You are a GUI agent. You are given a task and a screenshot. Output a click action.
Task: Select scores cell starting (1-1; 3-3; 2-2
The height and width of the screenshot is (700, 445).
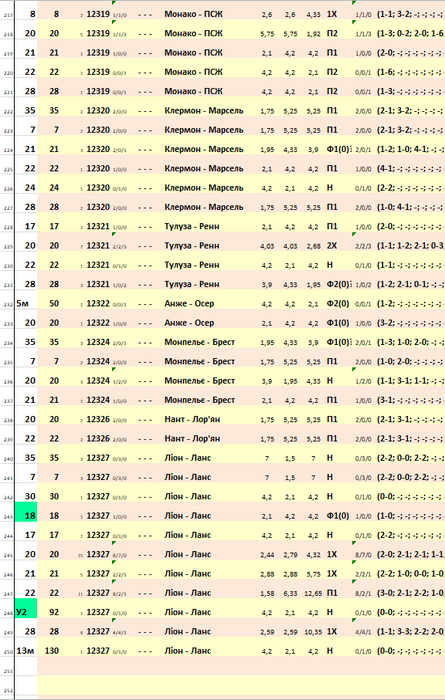[411, 631]
